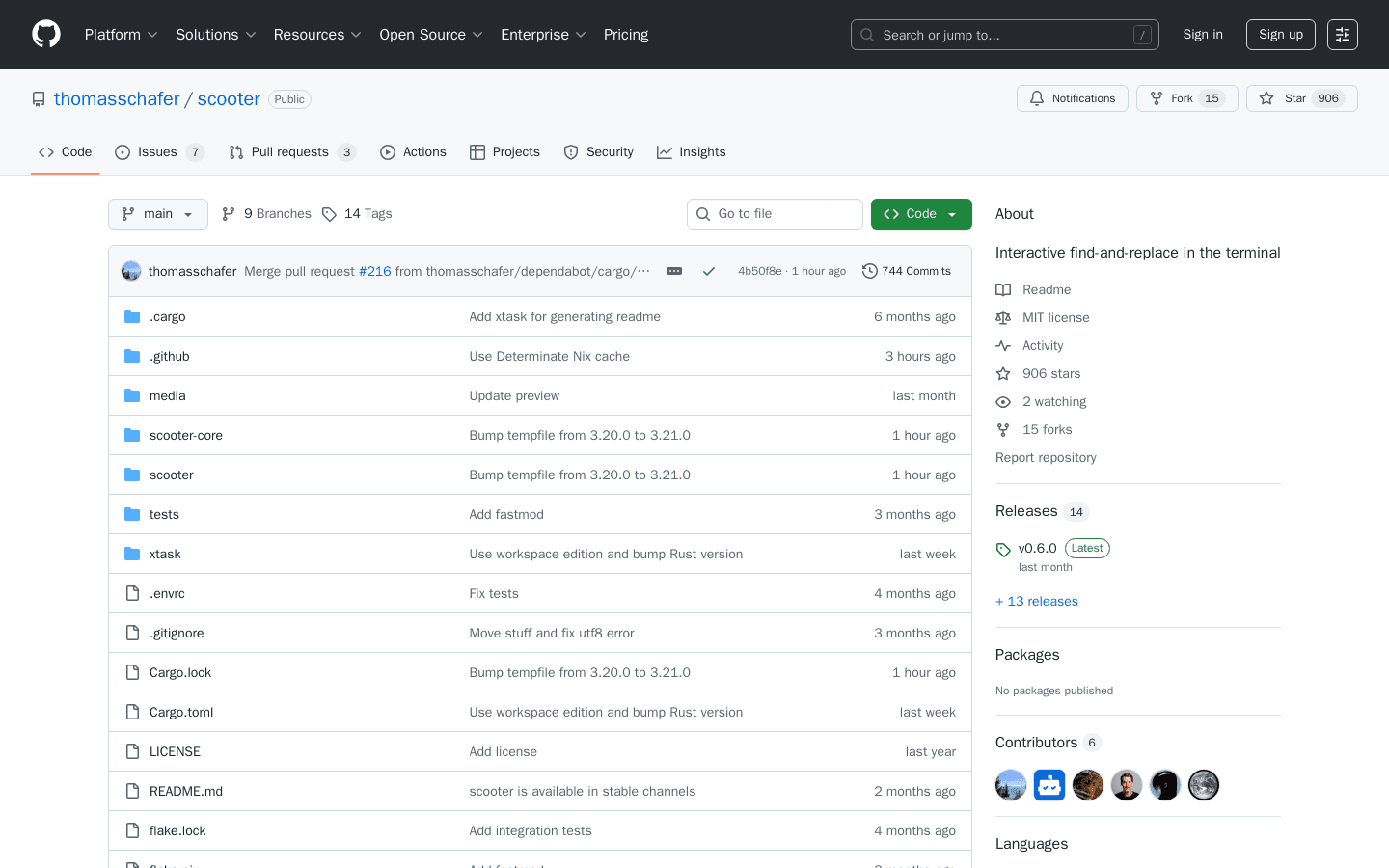Switch to the Pull requests tab

point(291,151)
